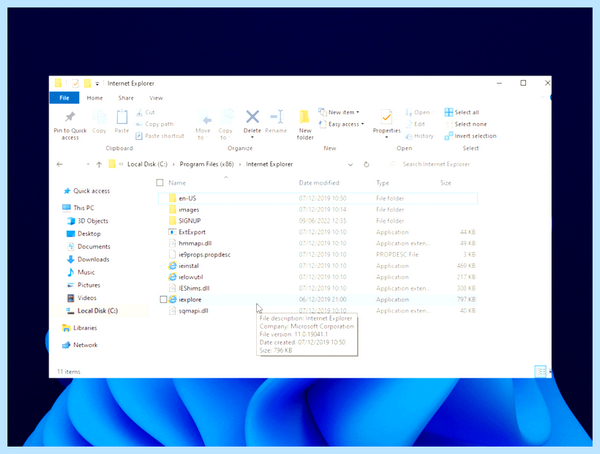This screenshot has width=600, height=454.
Task: Check the iexplore item checkbox
Action: pyautogui.click(x=163, y=299)
